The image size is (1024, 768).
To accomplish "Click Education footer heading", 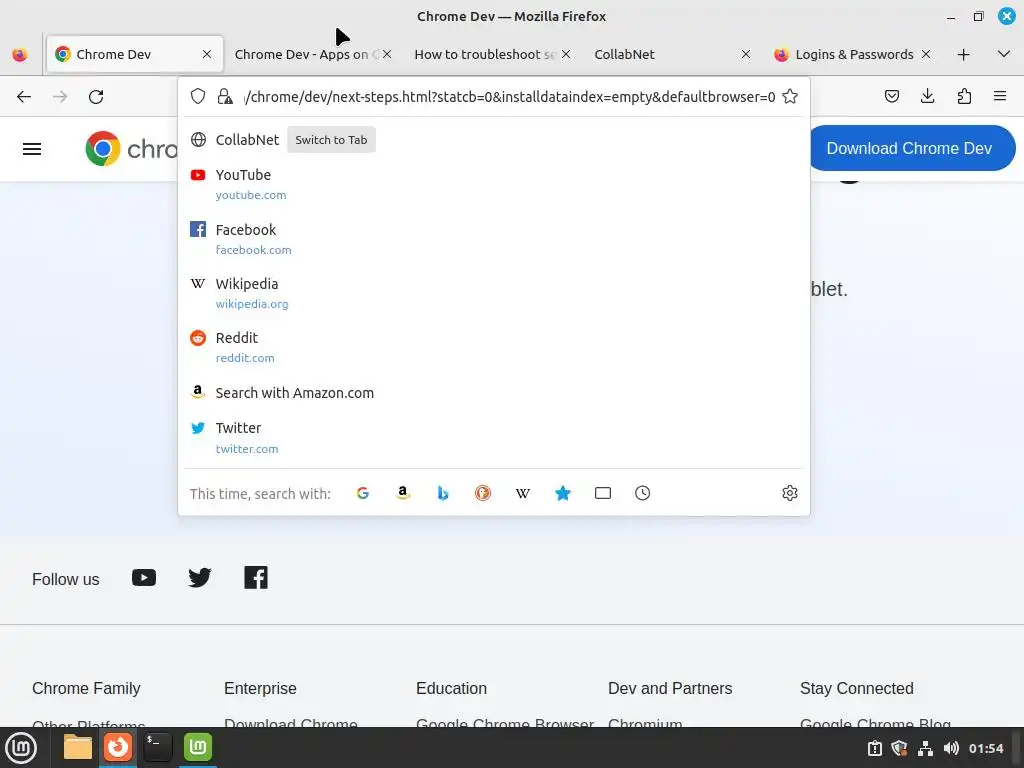I will point(451,688).
